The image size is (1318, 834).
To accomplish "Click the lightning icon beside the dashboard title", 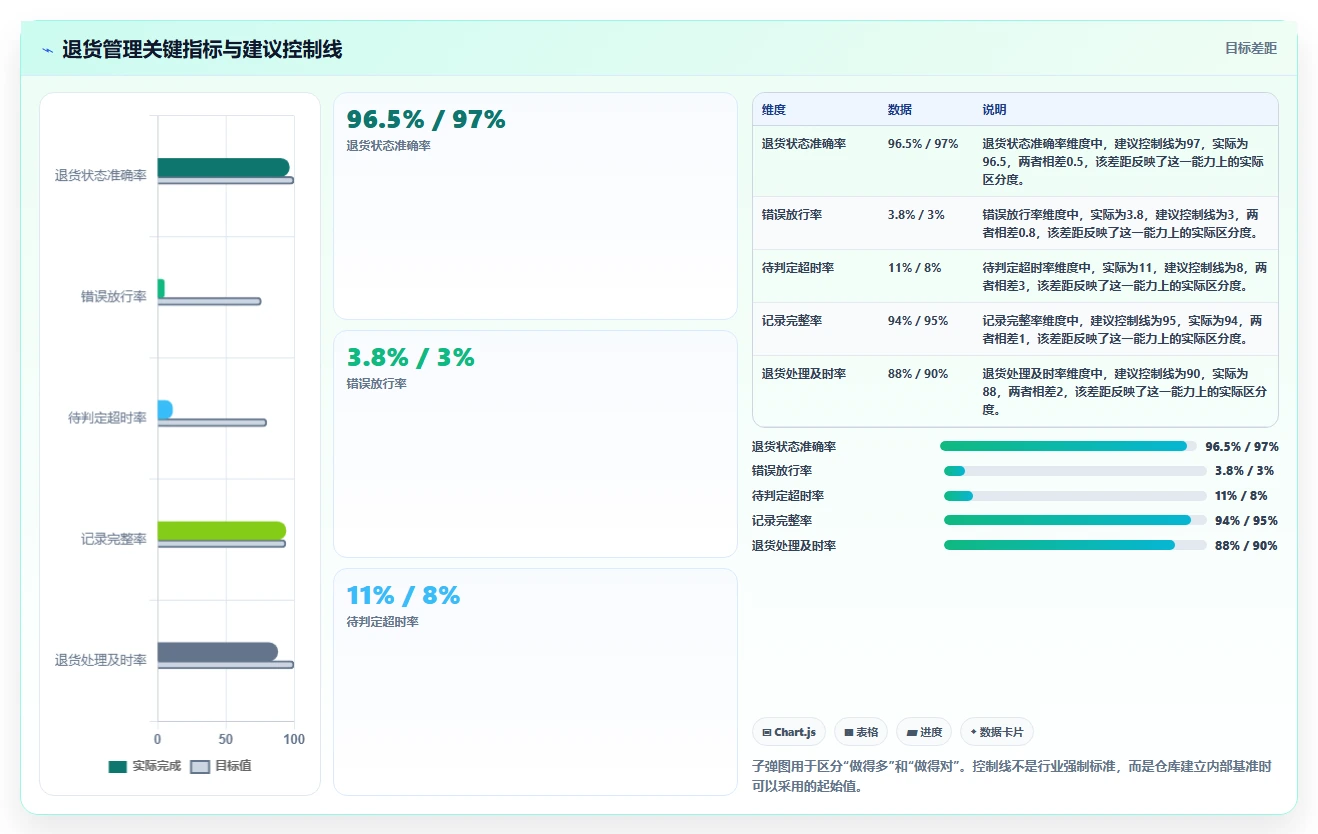I will pos(48,50).
